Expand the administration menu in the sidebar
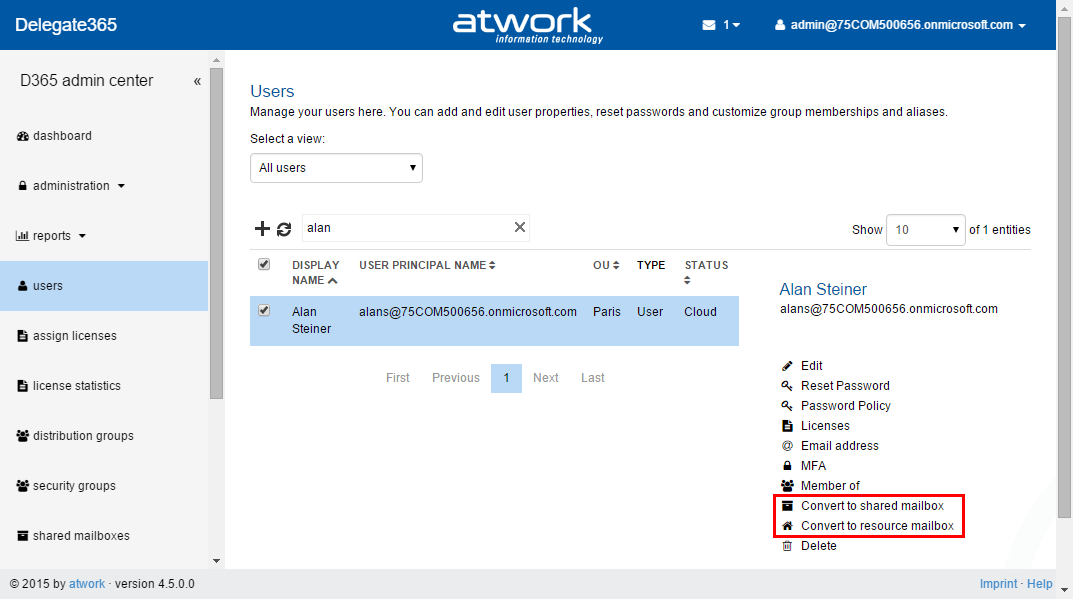Screen dimensions: 1073x599 point(71,186)
